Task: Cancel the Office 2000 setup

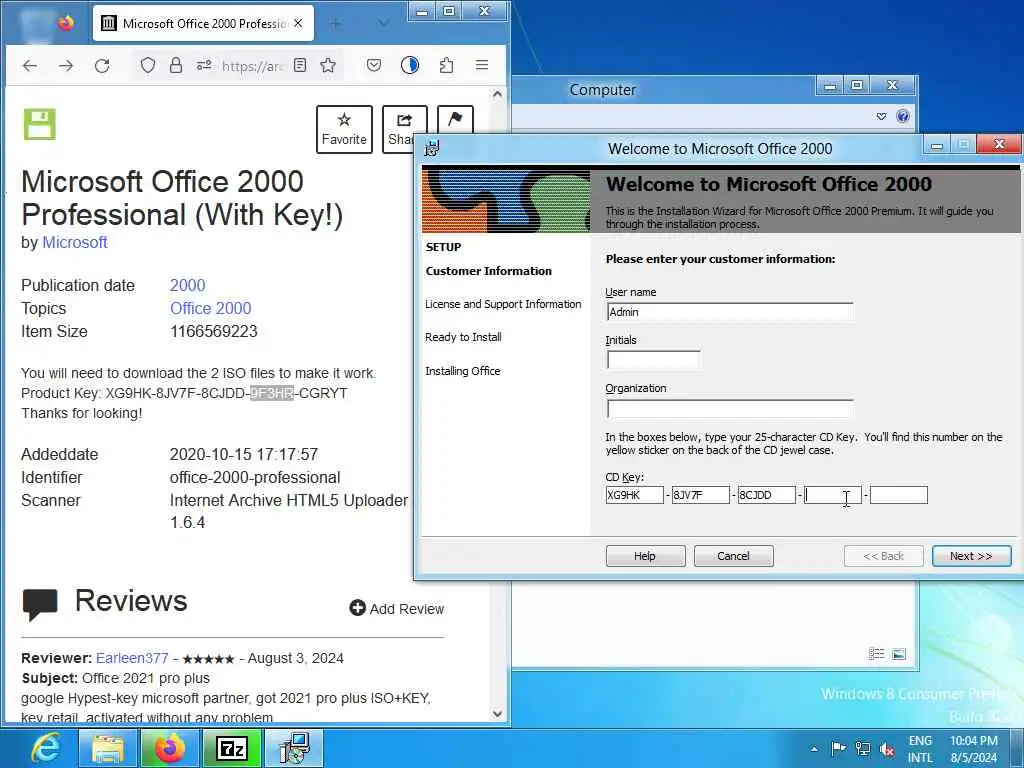Action: pyautogui.click(x=733, y=556)
